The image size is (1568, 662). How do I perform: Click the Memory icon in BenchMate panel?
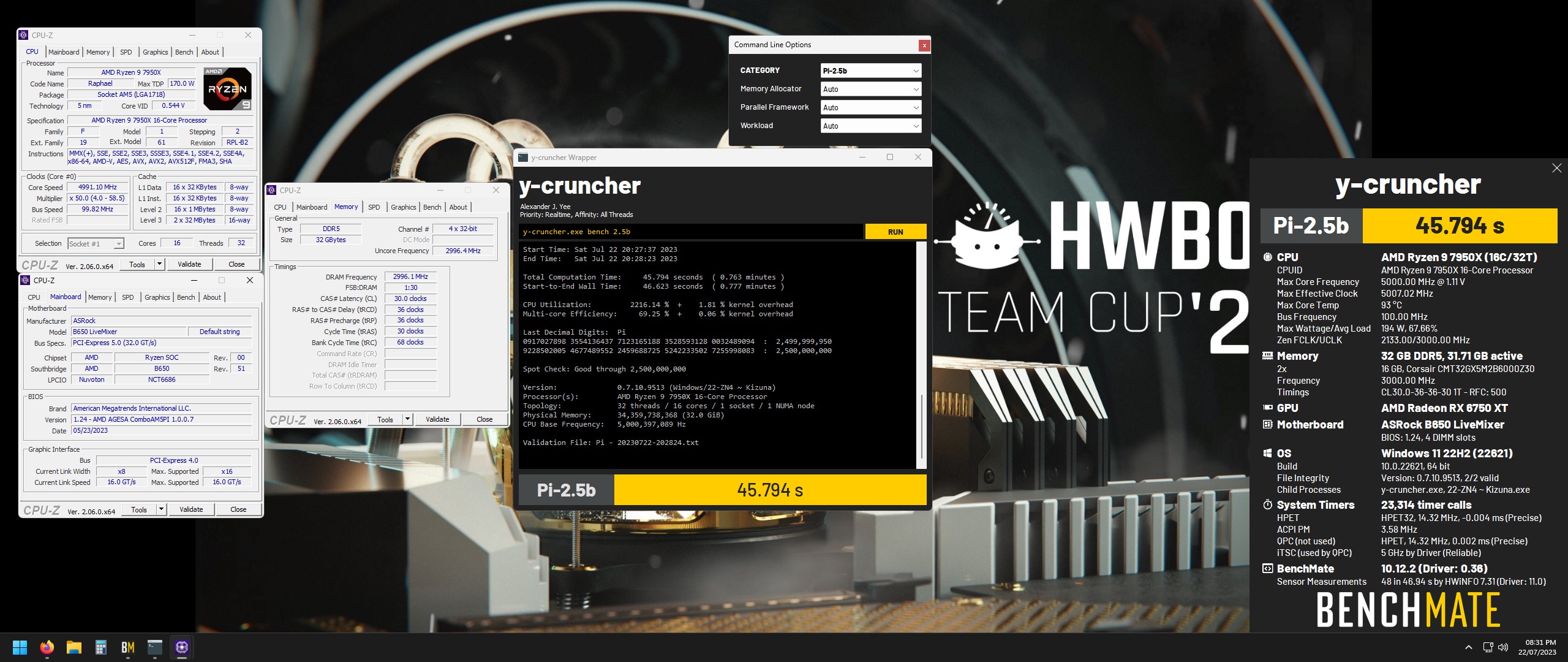(x=1268, y=356)
